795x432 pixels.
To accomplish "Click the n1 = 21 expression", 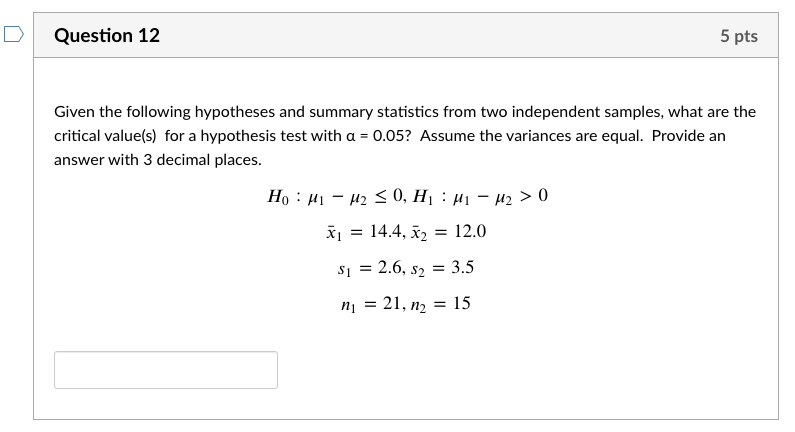I will 372,304.
